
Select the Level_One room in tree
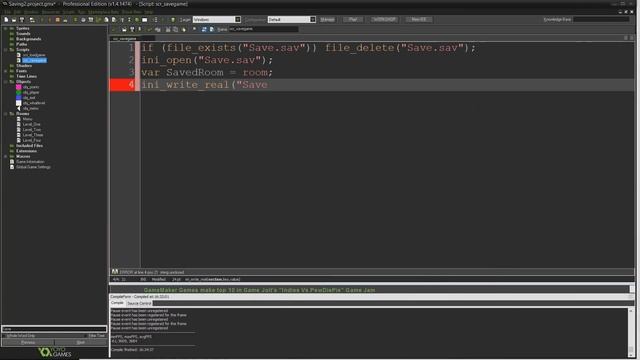(31, 124)
